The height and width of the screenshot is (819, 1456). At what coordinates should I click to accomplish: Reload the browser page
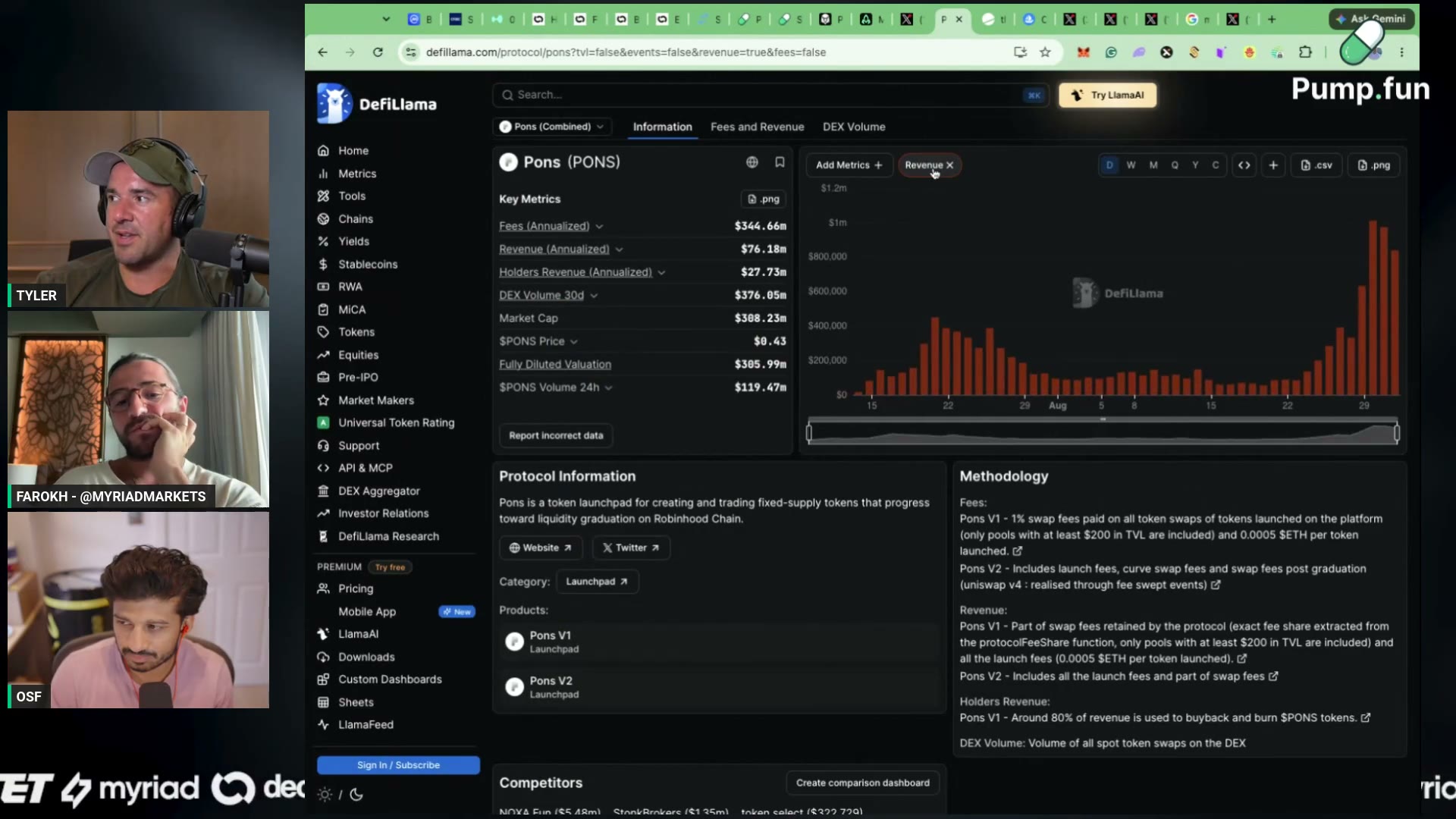[378, 52]
